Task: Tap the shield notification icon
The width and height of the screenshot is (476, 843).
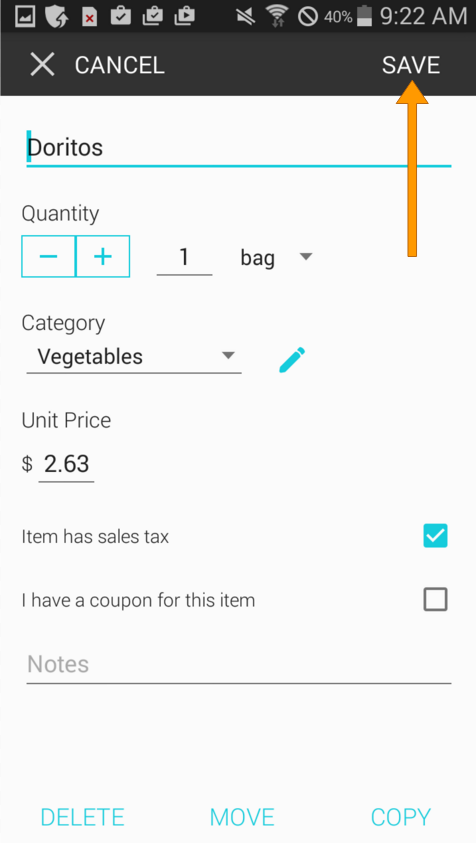Action: click(x=56, y=17)
